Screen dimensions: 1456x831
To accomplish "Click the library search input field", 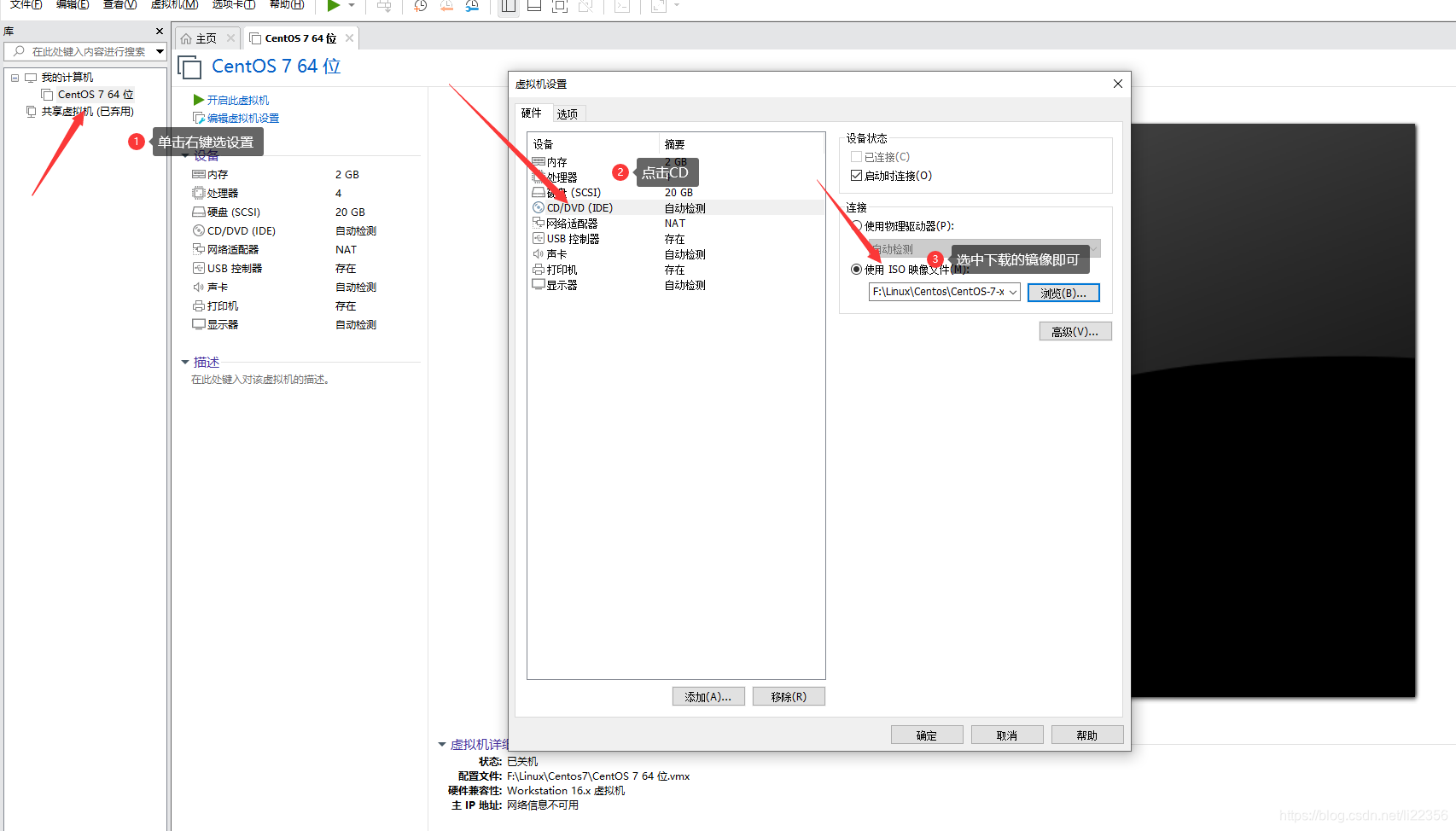I will [85, 52].
